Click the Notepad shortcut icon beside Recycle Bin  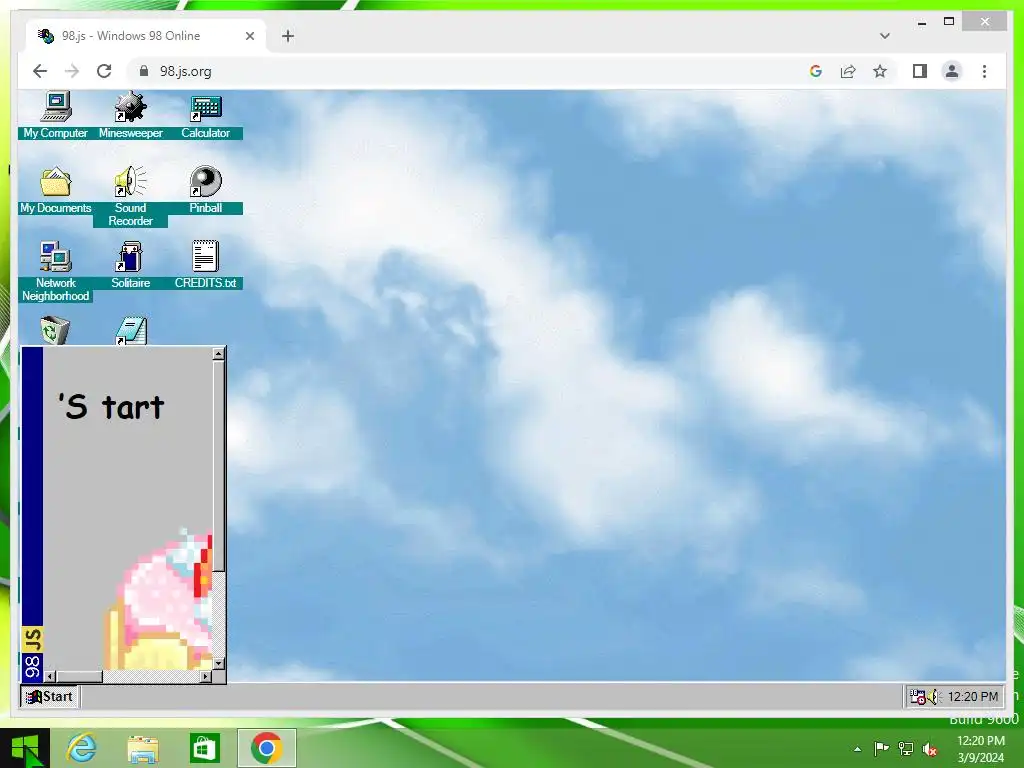pyautogui.click(x=131, y=330)
